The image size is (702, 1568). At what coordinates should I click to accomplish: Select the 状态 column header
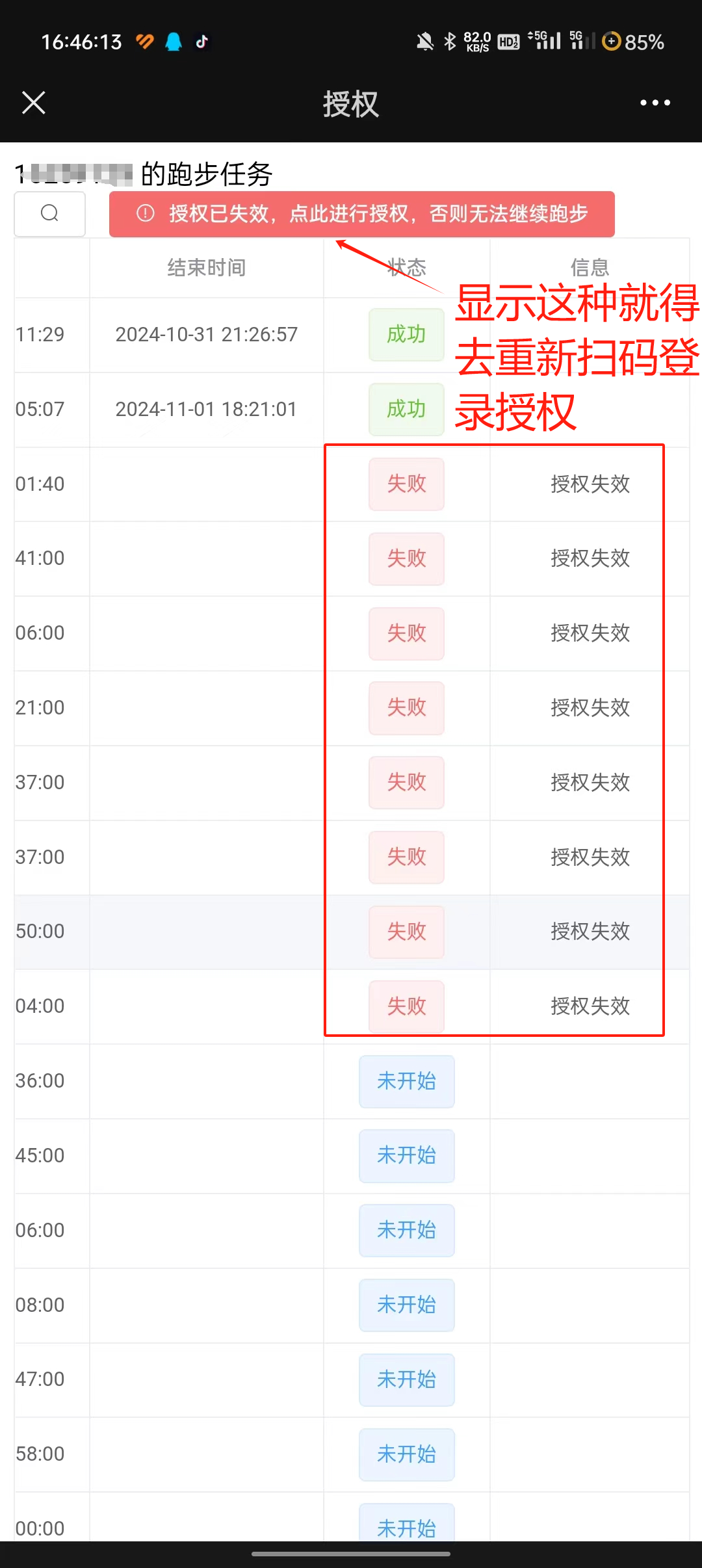(407, 267)
